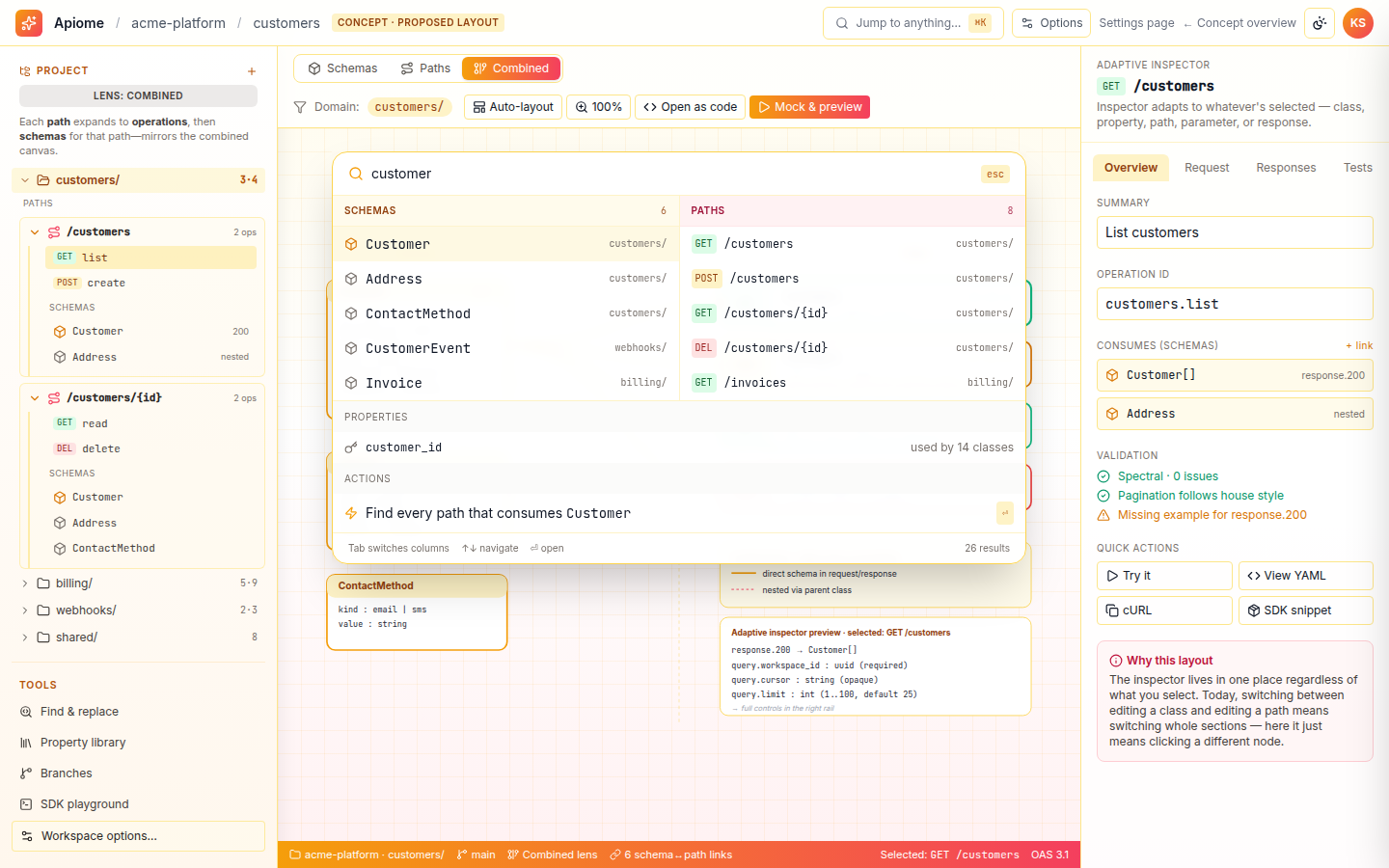Select the acme-platform breadcrumb
This screenshot has height=868, width=1389.
coord(178,23)
